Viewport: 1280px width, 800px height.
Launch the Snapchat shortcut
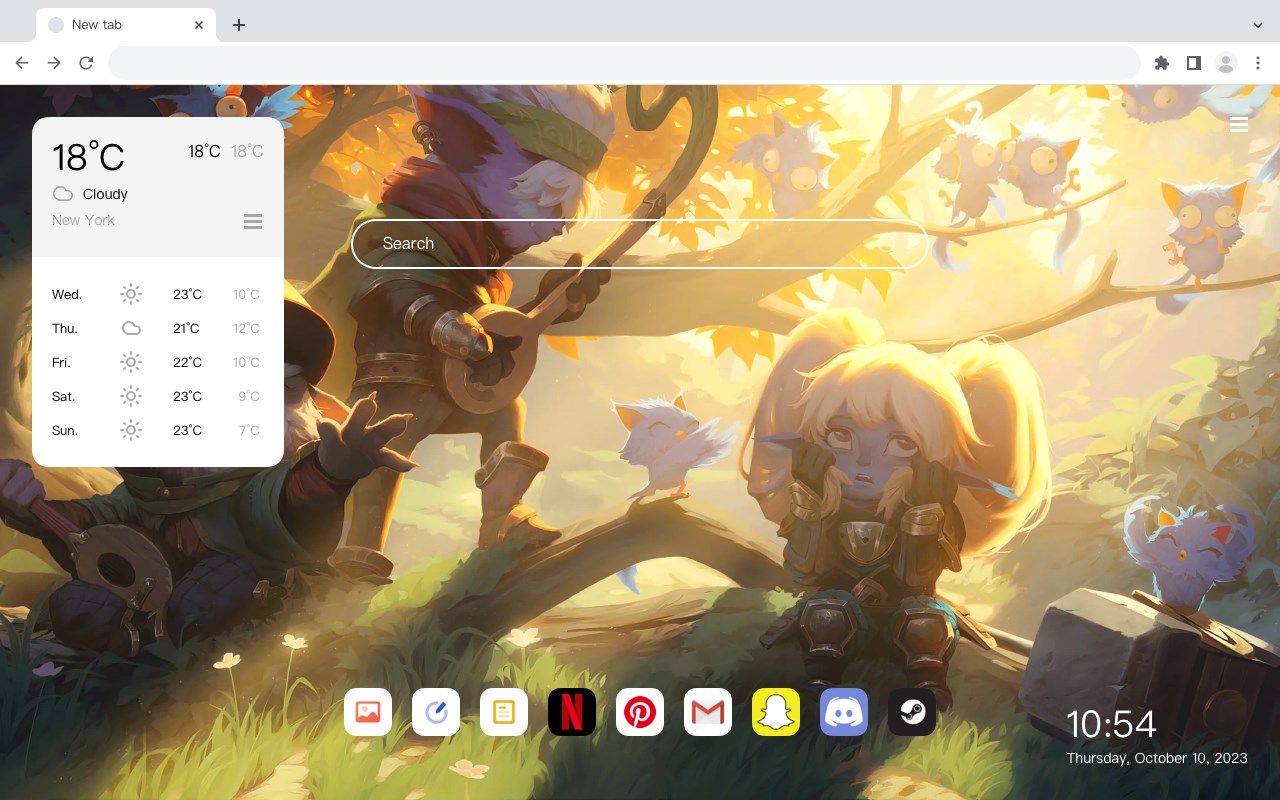pyautogui.click(x=776, y=712)
